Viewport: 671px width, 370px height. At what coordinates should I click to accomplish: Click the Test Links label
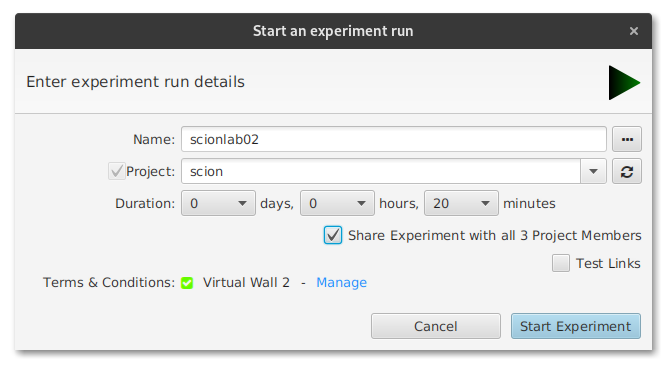(x=608, y=263)
